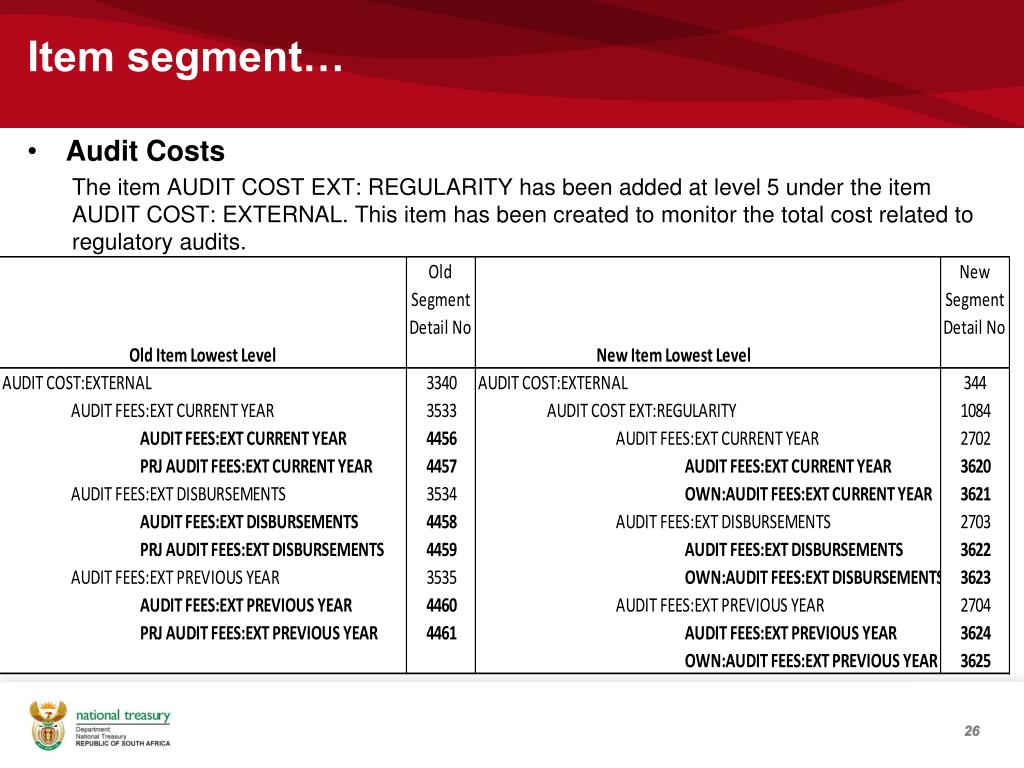Click the old segment number 3534
Screen dimensions: 1024x768
click(x=441, y=494)
